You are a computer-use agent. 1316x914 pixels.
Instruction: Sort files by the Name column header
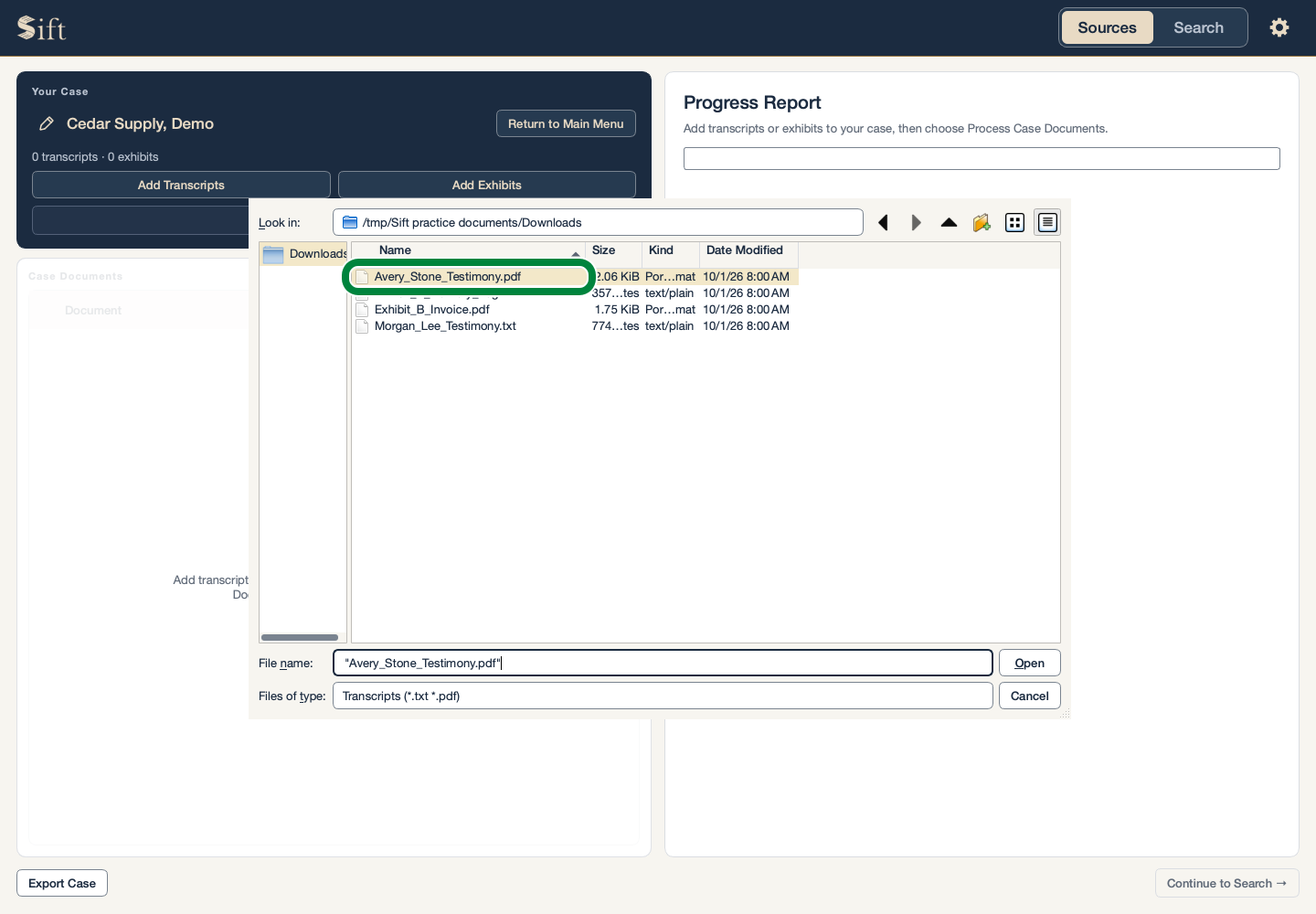(x=468, y=250)
